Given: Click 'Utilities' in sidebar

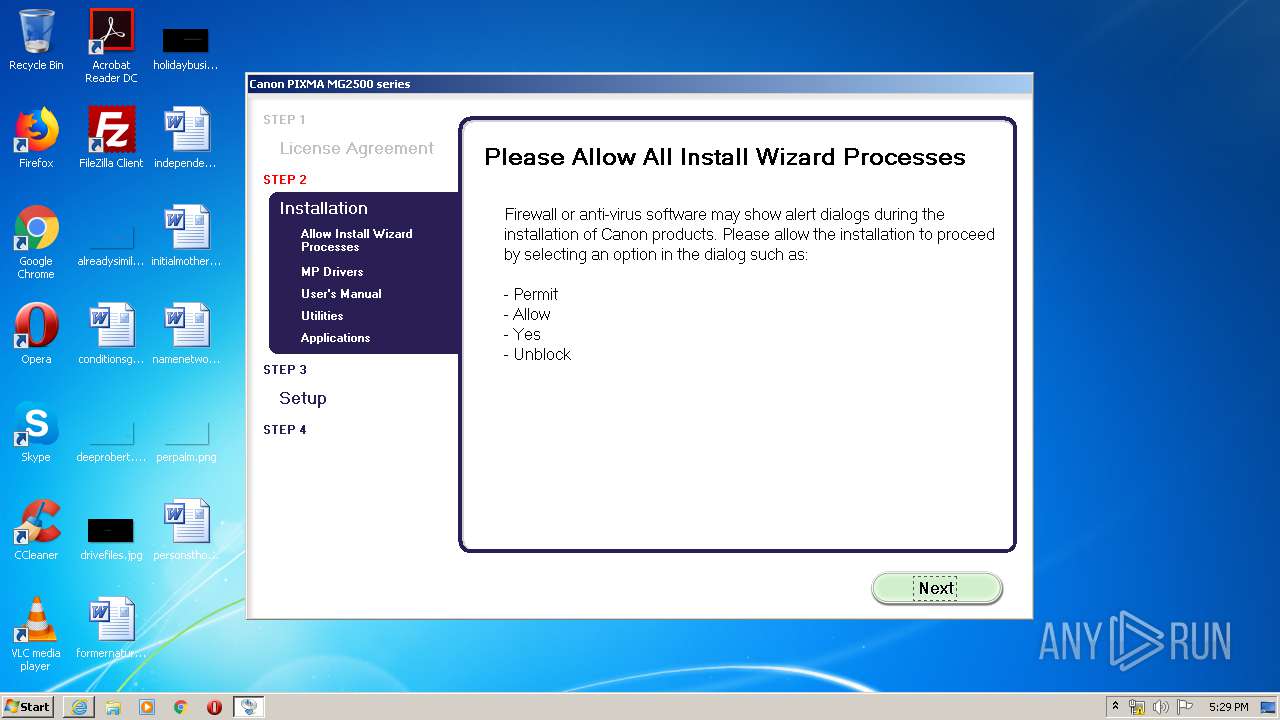Looking at the screenshot, I should [322, 316].
